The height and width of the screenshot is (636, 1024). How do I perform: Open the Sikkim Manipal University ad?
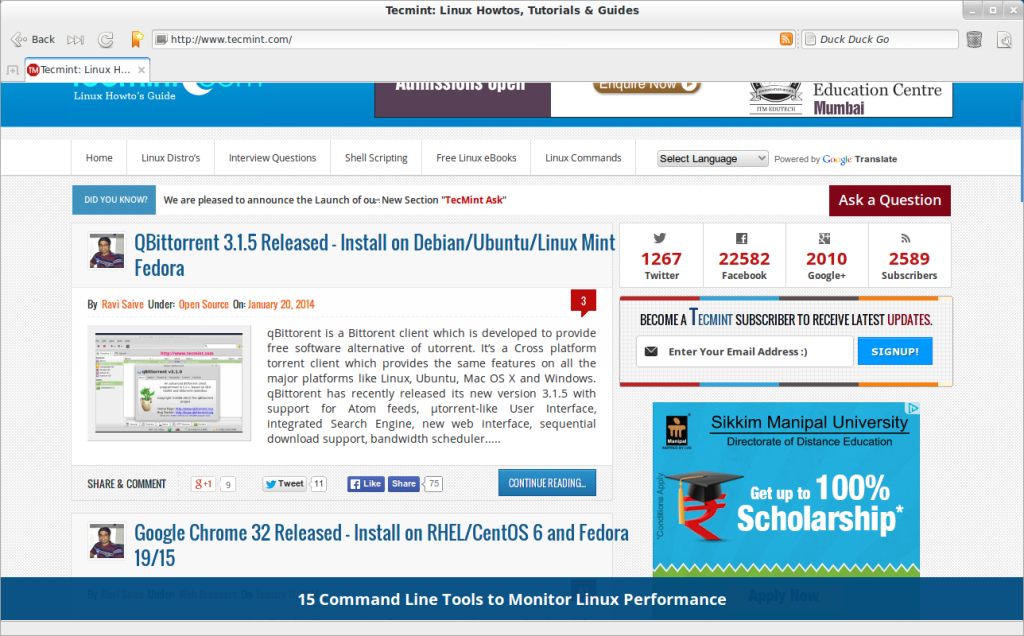(786, 490)
